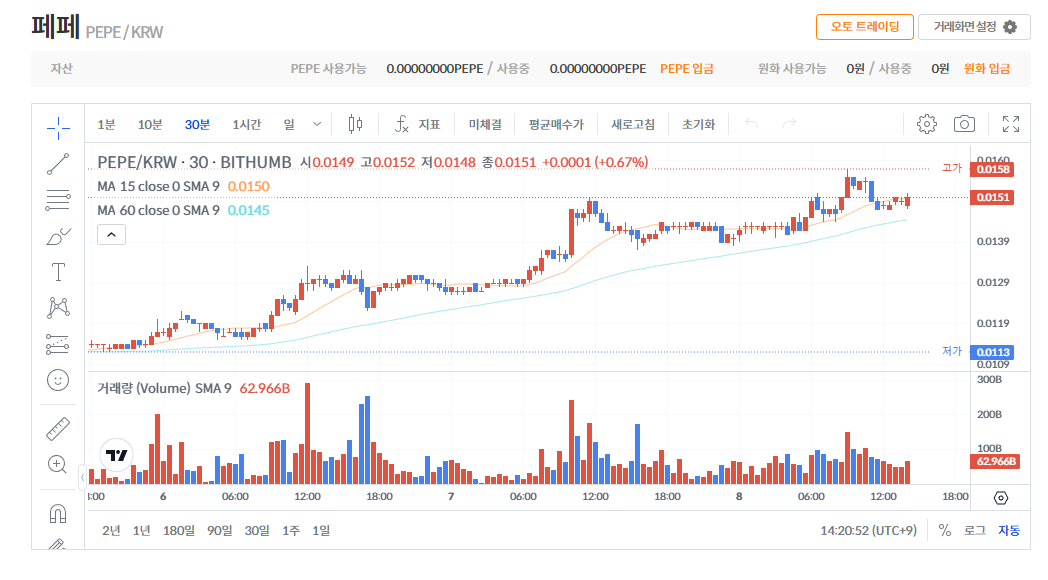The height and width of the screenshot is (580, 1048).
Task: Set date range to 30일
Action: [x=257, y=531]
